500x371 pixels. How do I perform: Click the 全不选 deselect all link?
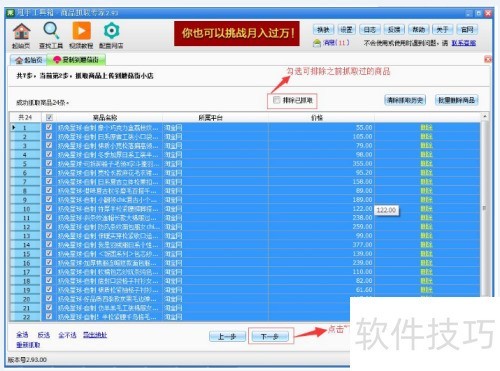point(67,335)
